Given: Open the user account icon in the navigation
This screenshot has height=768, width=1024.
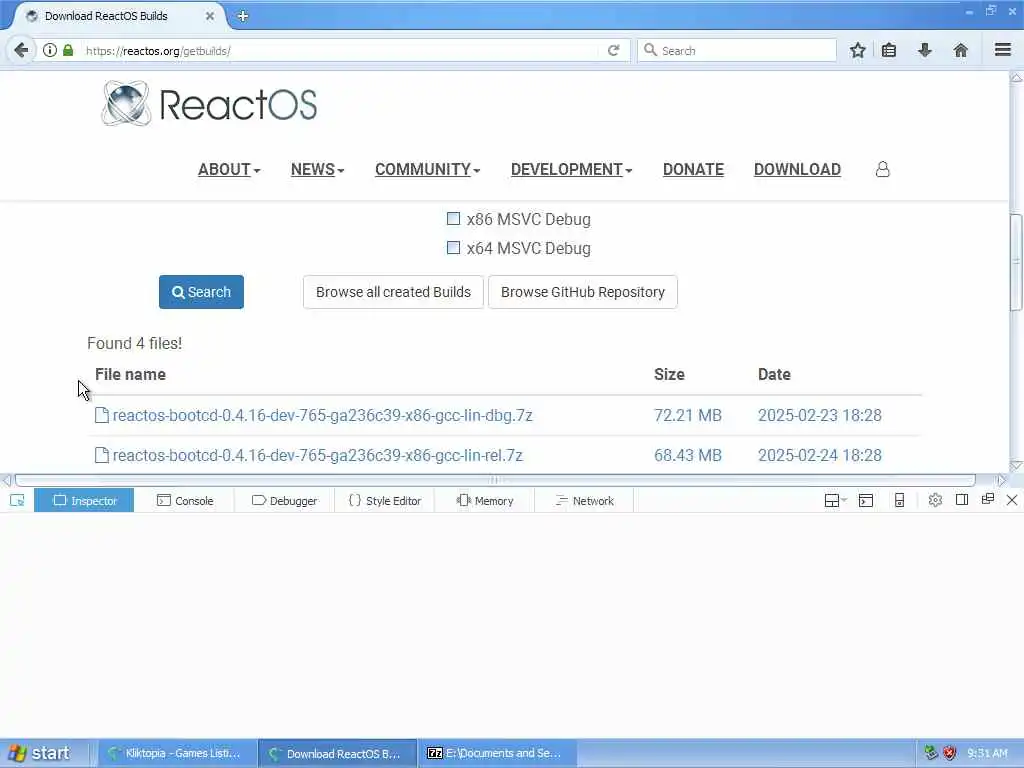Looking at the screenshot, I should pos(882,169).
